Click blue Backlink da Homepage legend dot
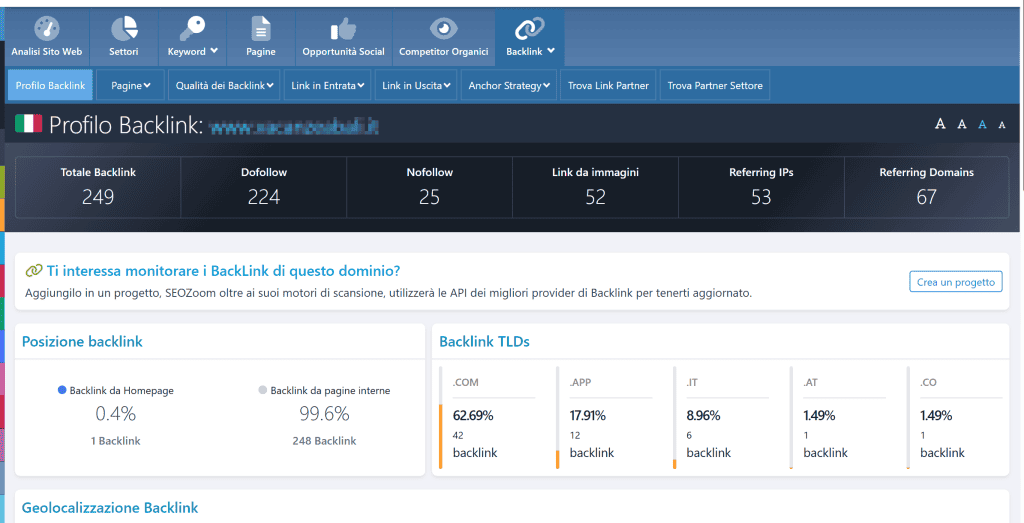Image resolution: width=1024 pixels, height=523 pixels. tap(62, 390)
